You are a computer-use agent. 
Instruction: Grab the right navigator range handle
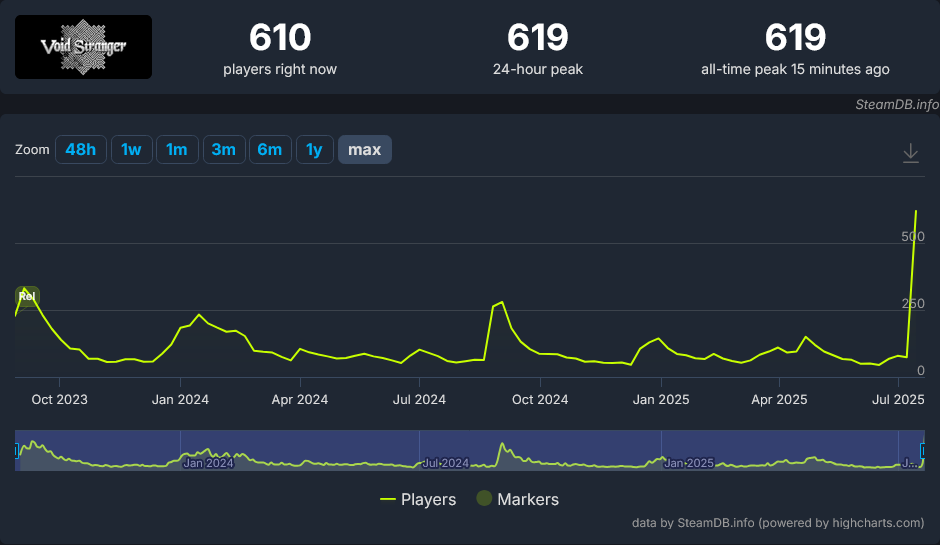click(923, 450)
